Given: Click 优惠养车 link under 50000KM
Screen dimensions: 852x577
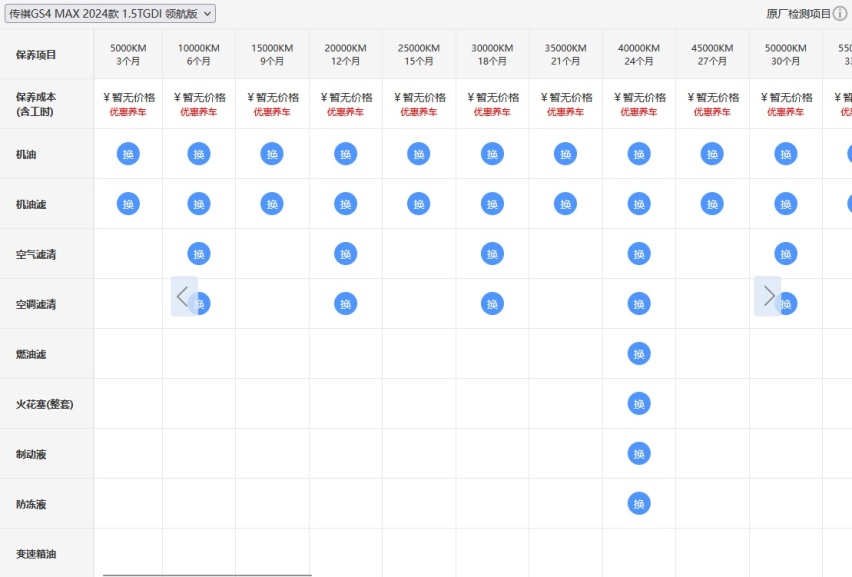Looking at the screenshot, I should [x=785, y=112].
